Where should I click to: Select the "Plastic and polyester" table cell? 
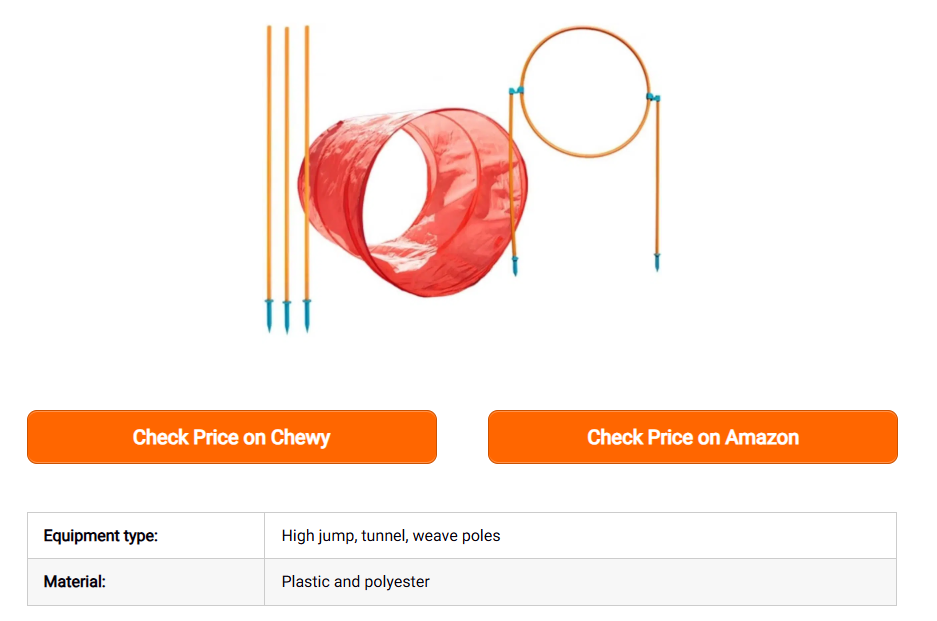[x=356, y=582]
